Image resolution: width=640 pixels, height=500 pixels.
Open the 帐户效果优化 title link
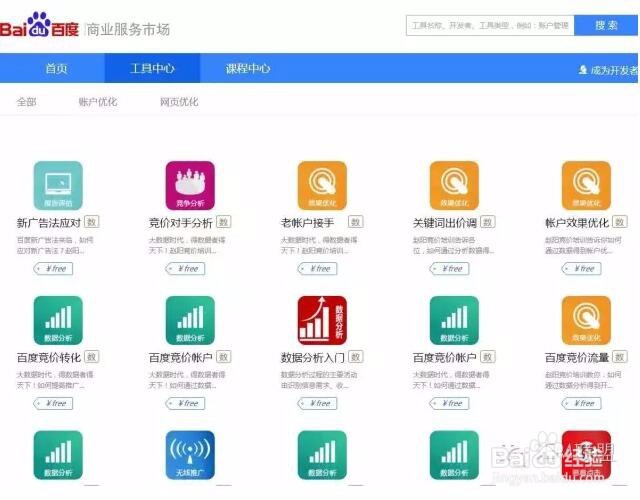pyautogui.click(x=577, y=222)
